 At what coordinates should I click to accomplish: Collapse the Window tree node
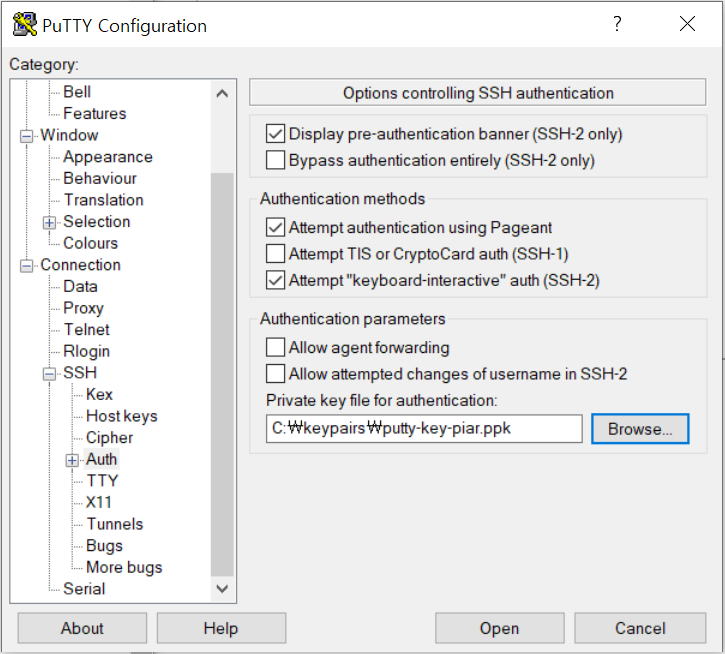point(27,136)
